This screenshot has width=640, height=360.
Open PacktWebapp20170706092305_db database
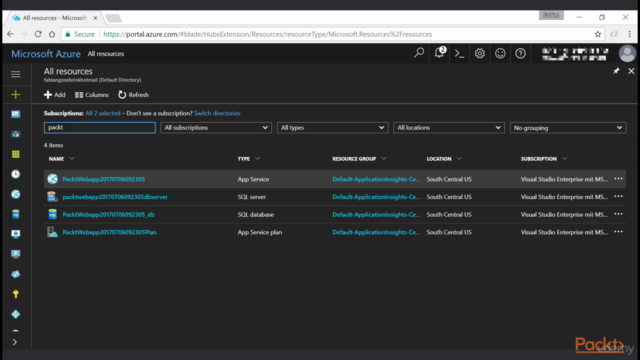[109, 215]
